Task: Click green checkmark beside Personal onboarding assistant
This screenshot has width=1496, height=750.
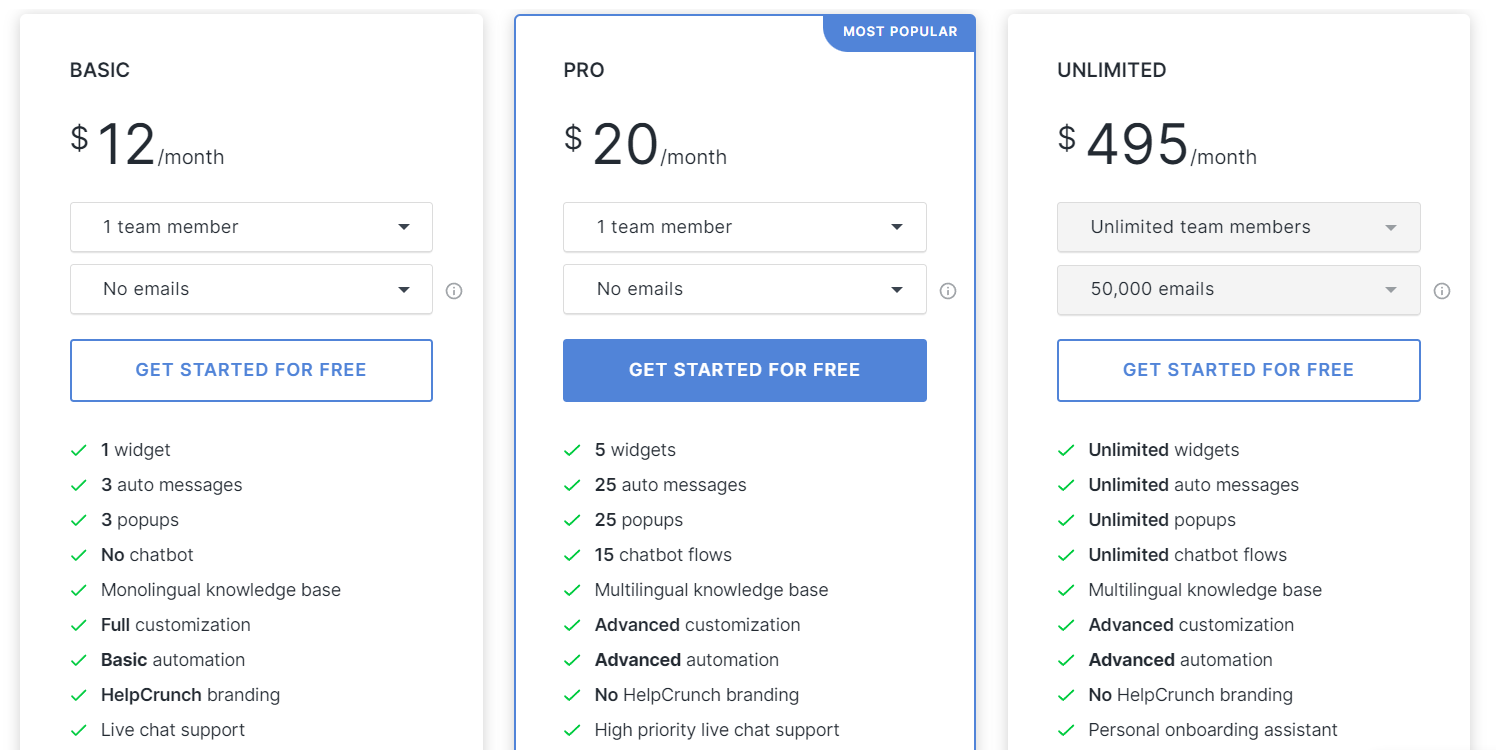Action: [1066, 730]
